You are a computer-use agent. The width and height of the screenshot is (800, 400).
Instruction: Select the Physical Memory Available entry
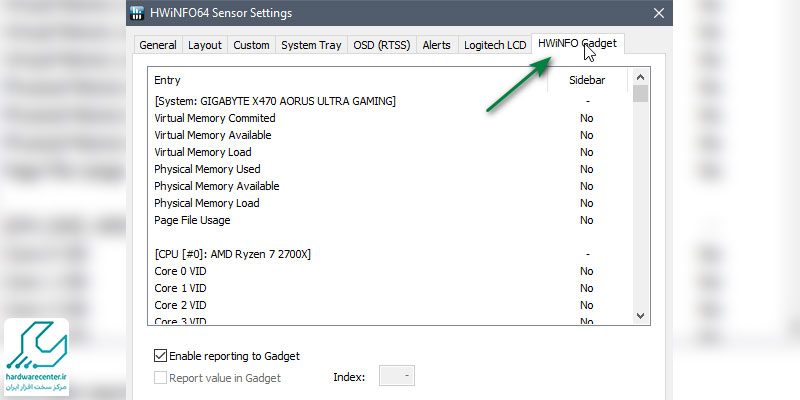pos(390,186)
